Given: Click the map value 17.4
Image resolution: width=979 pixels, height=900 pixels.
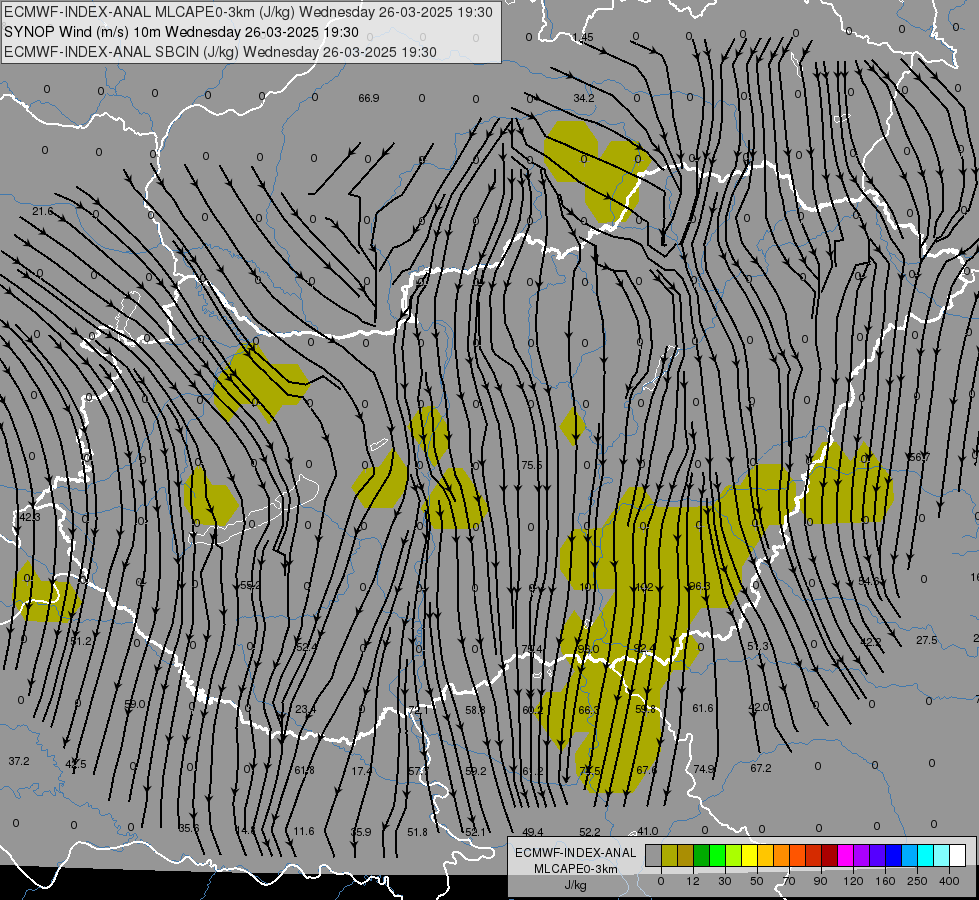Looking at the screenshot, I should pyautogui.click(x=362, y=771).
